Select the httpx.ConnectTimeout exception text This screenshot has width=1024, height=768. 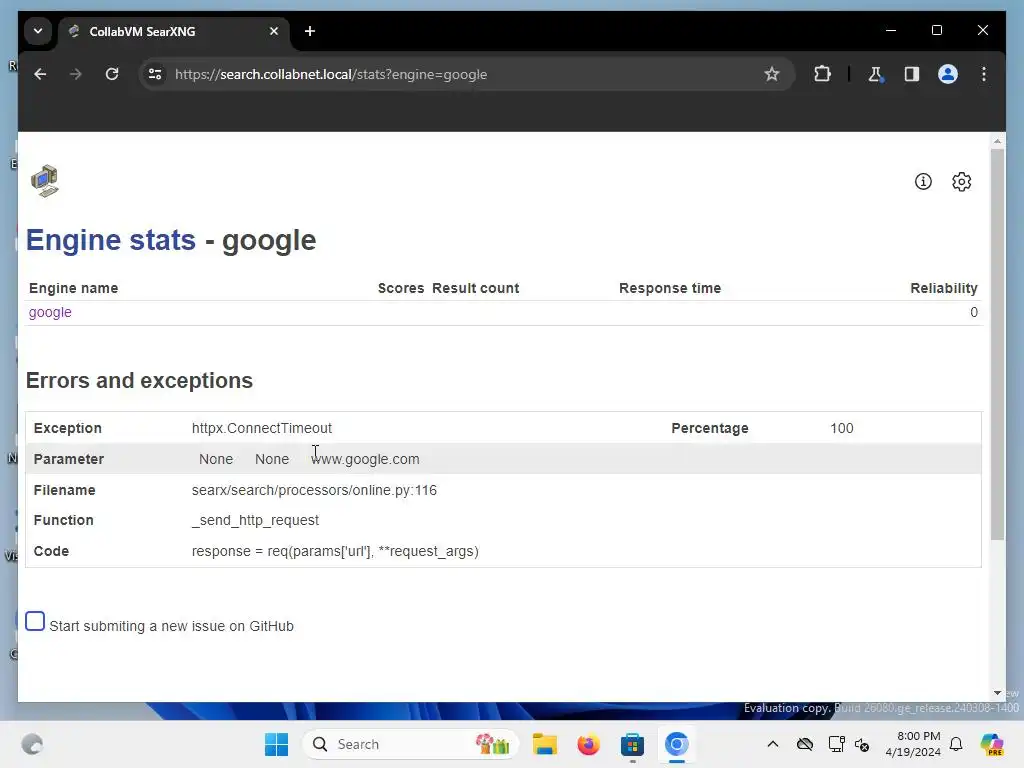pyautogui.click(x=262, y=428)
